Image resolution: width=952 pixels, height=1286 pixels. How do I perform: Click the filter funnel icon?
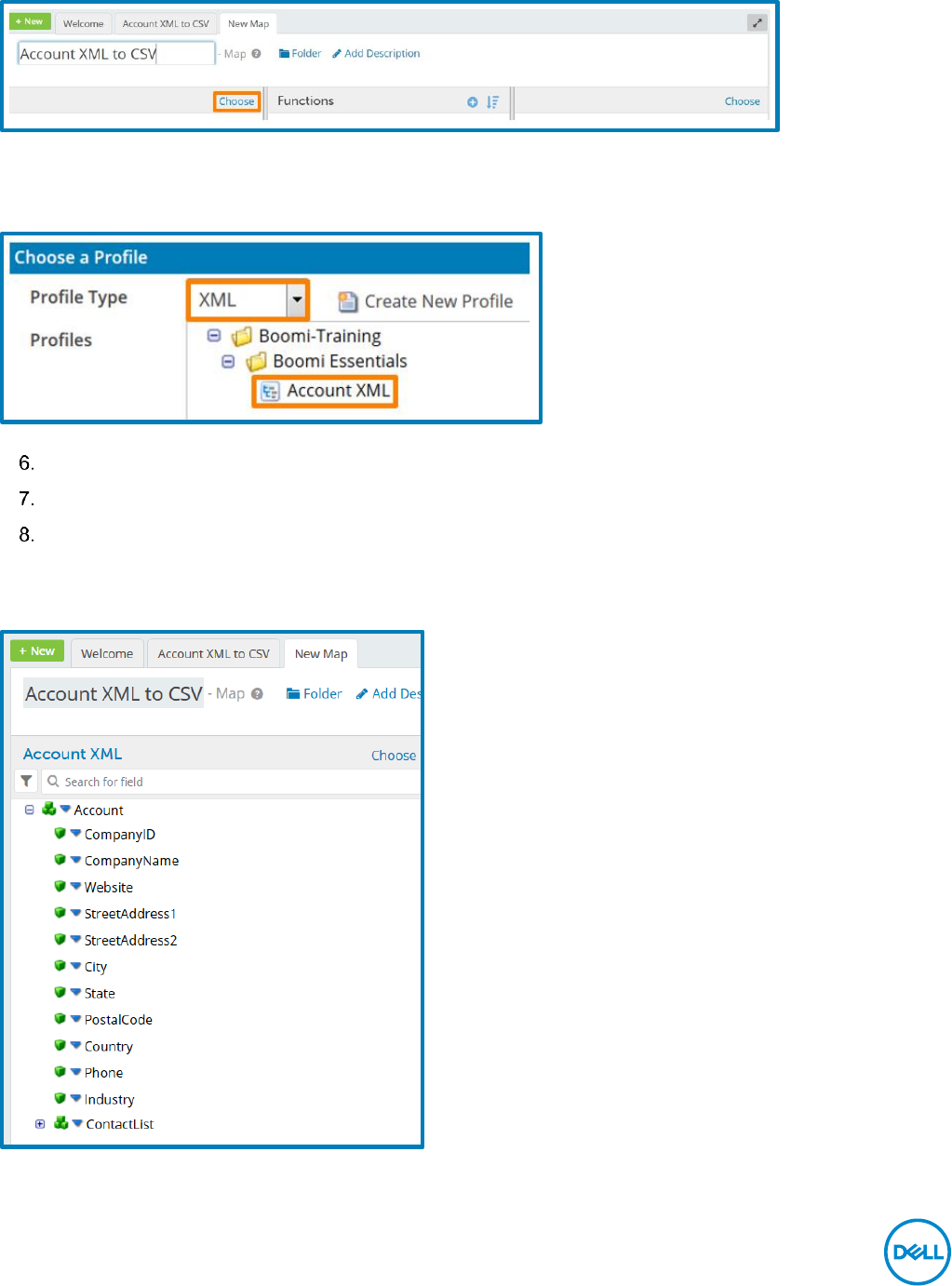pyautogui.click(x=27, y=782)
